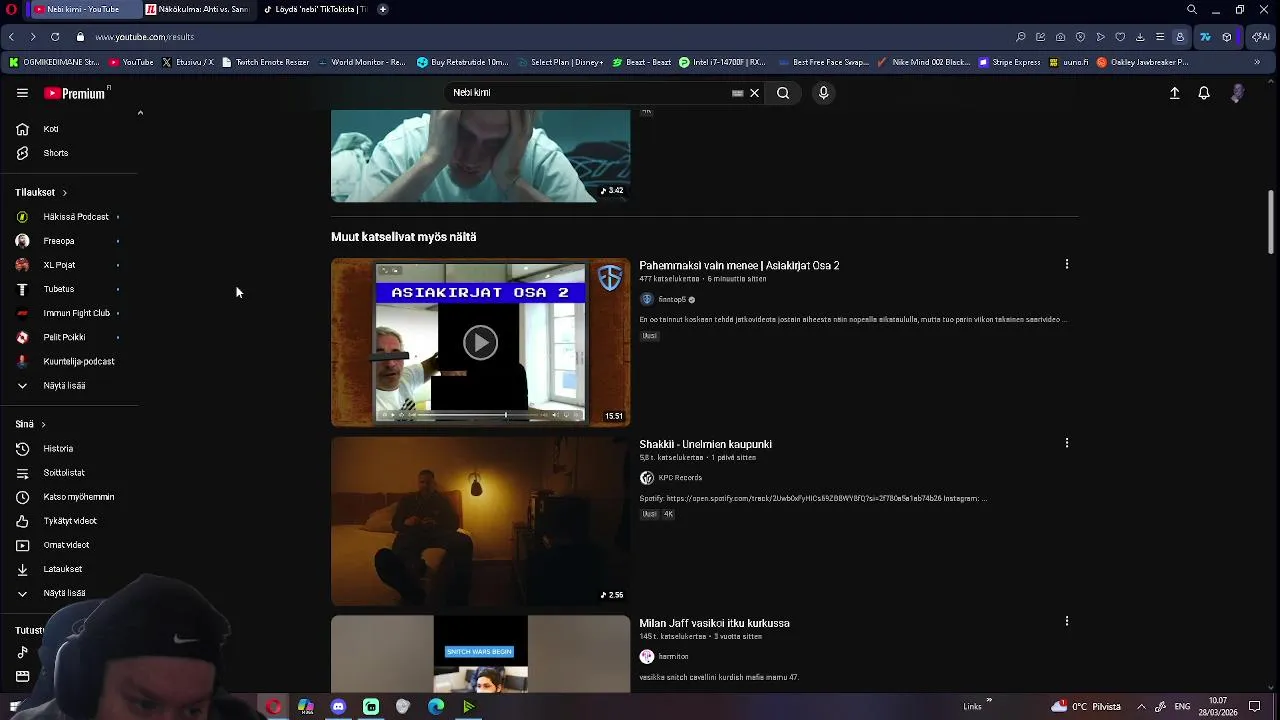Open Tykätyt videot in the sidebar
1280x720 pixels.
70,521
